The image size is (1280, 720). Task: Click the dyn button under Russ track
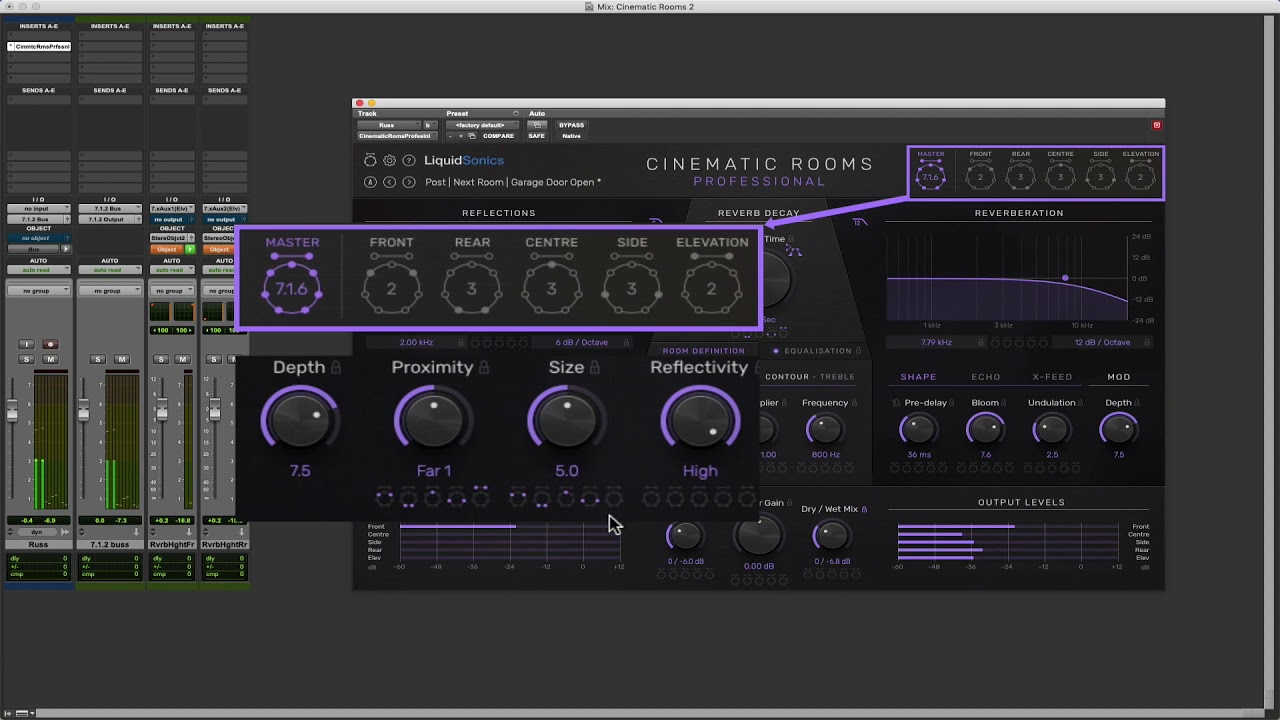[38, 532]
